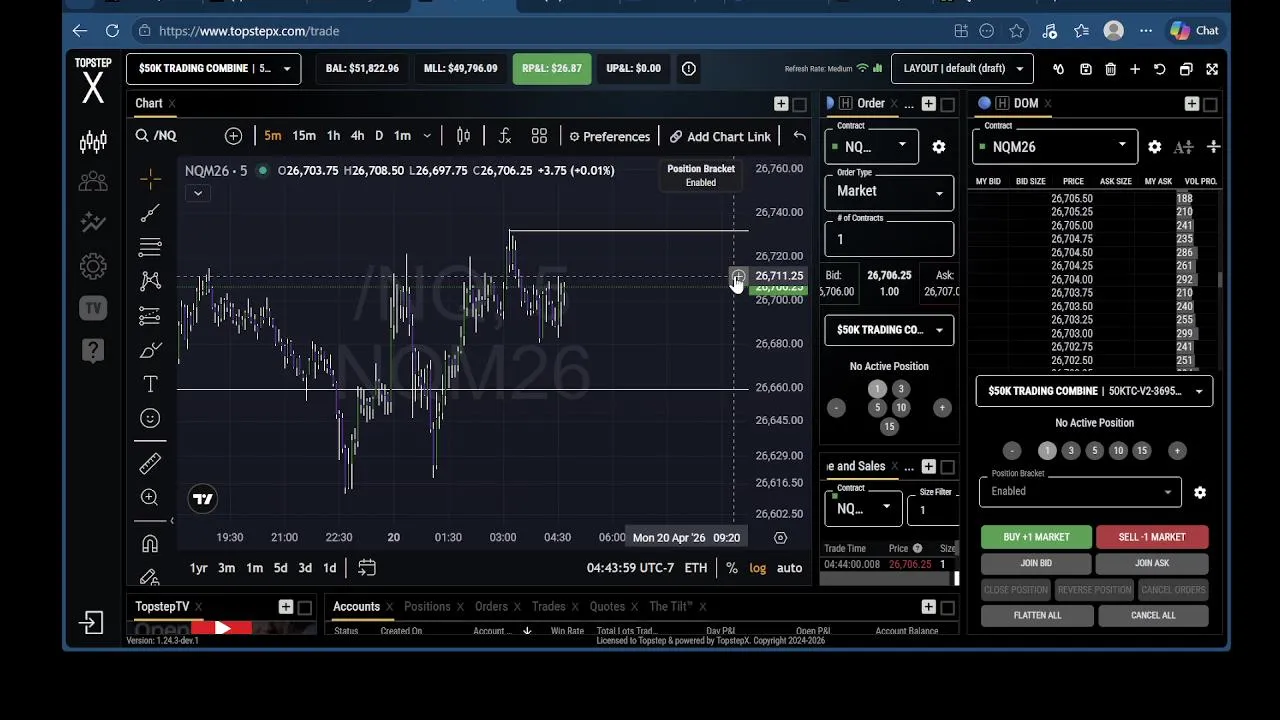The width and height of the screenshot is (1280, 720).
Task: Click the DOM center price icon
Action: [x=1213, y=147]
